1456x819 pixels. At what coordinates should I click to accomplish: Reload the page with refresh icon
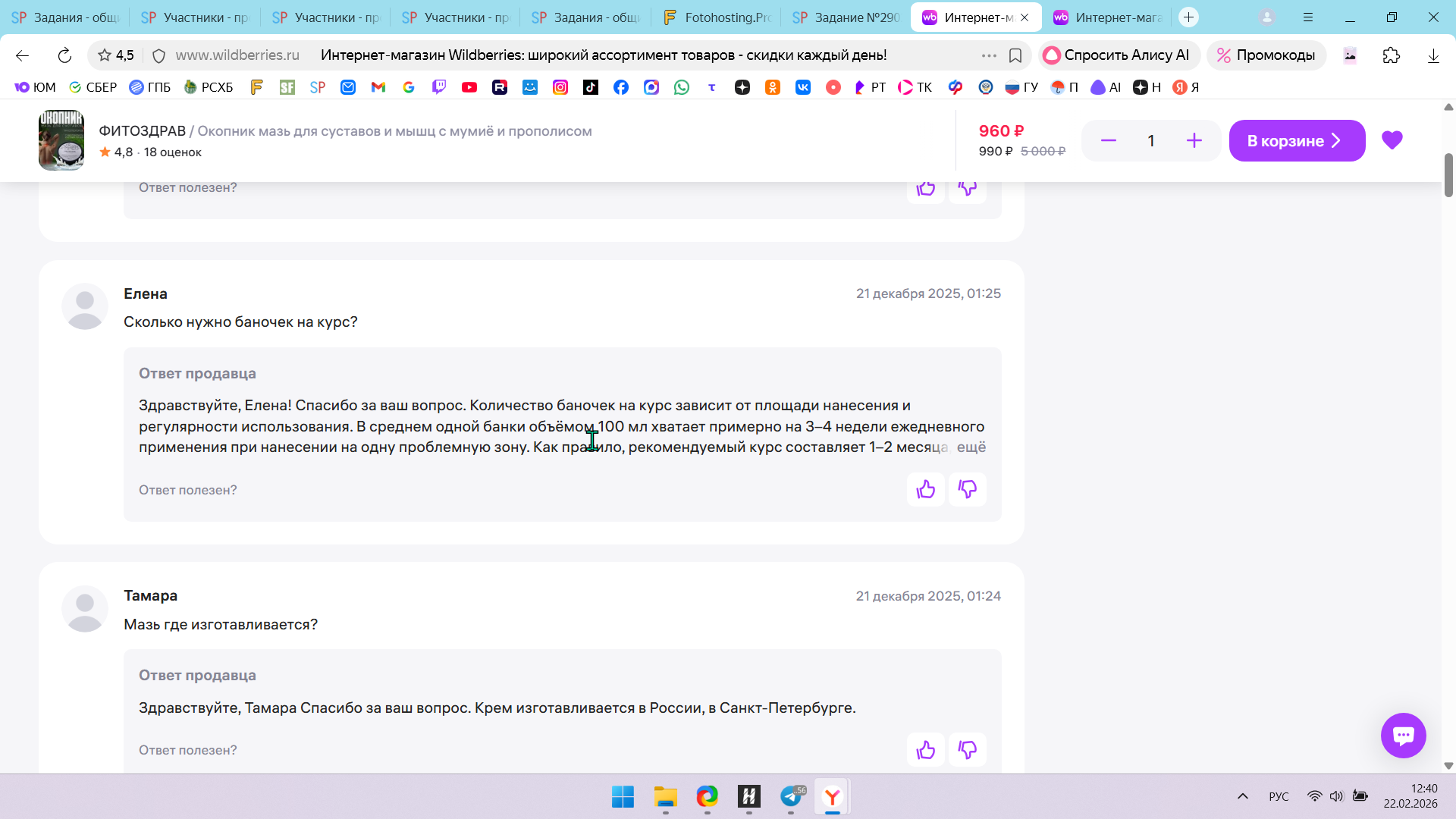[64, 55]
